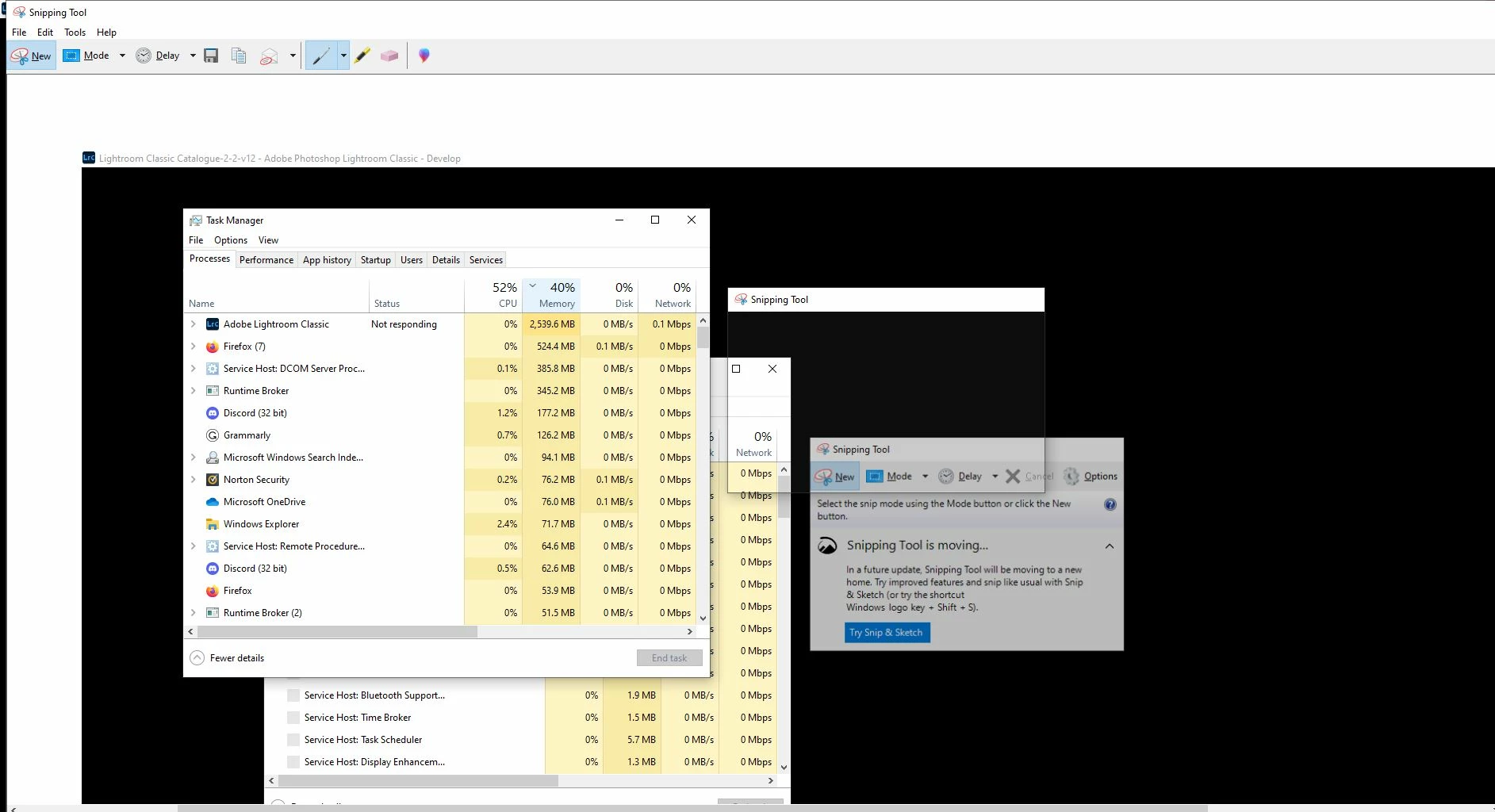Image resolution: width=1495 pixels, height=812 pixels.
Task: Expand the Firefox (7) process group
Action: pos(194,347)
